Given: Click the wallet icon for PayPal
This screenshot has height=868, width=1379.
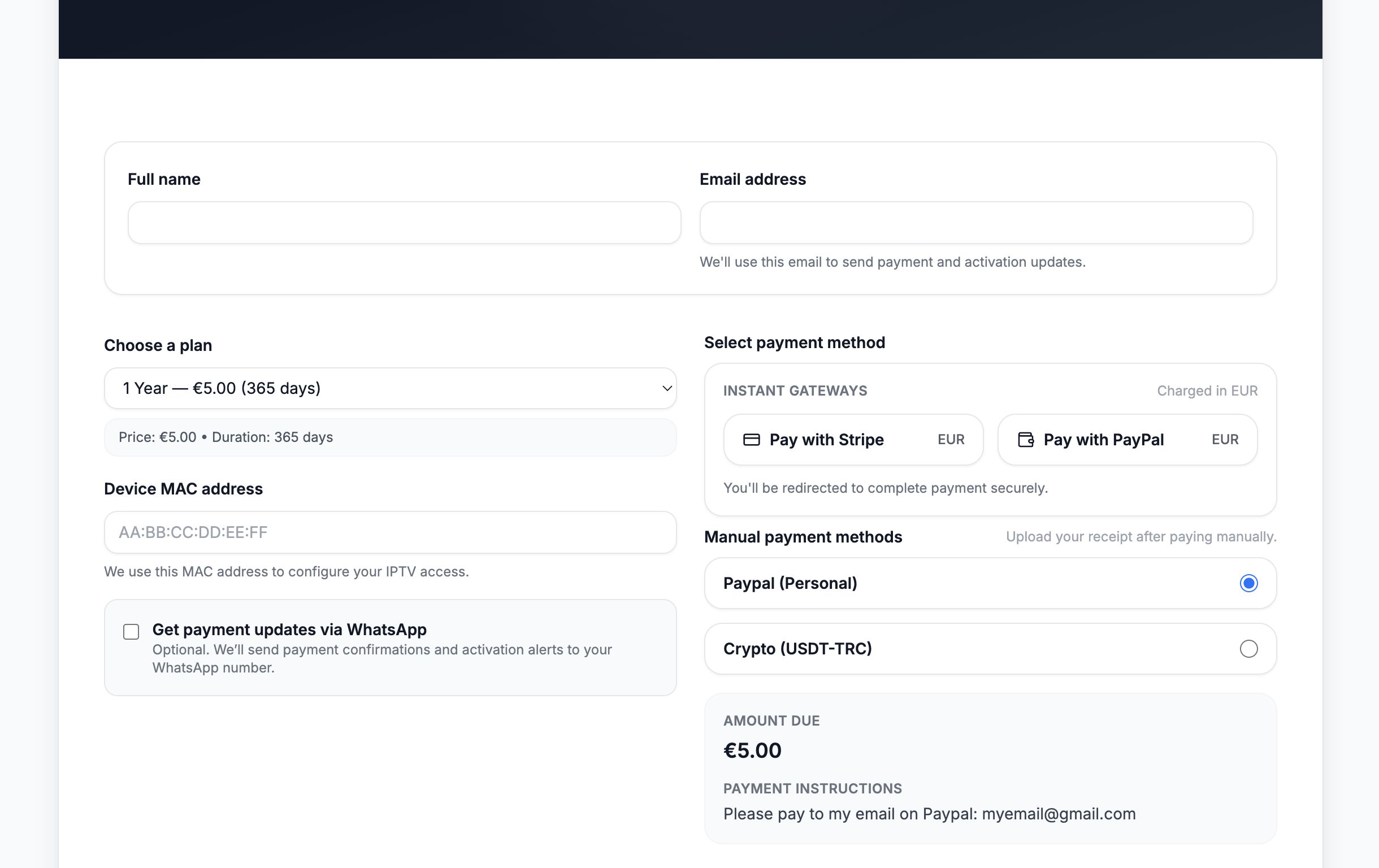Looking at the screenshot, I should (1025, 440).
